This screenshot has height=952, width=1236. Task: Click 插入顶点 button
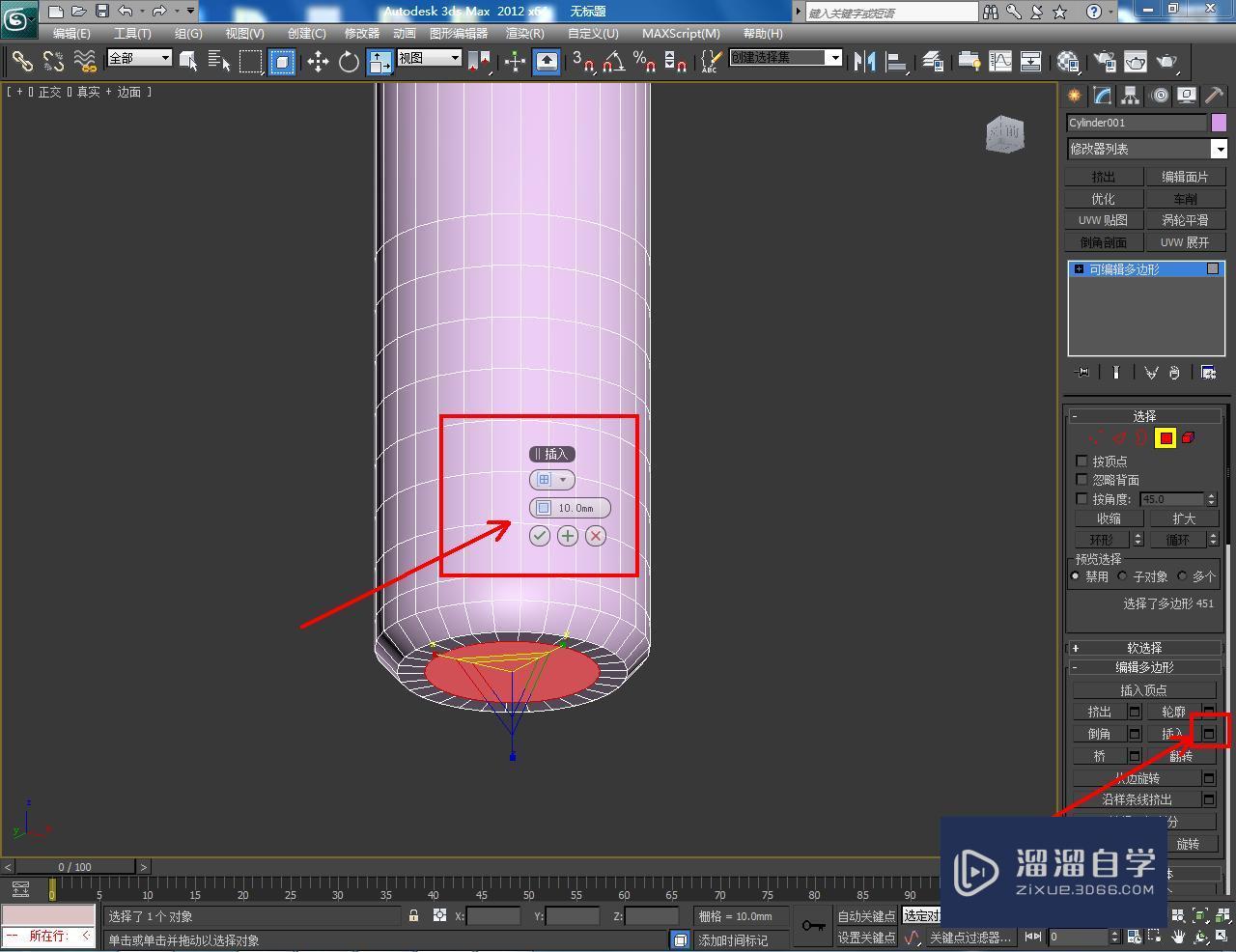click(x=1143, y=690)
